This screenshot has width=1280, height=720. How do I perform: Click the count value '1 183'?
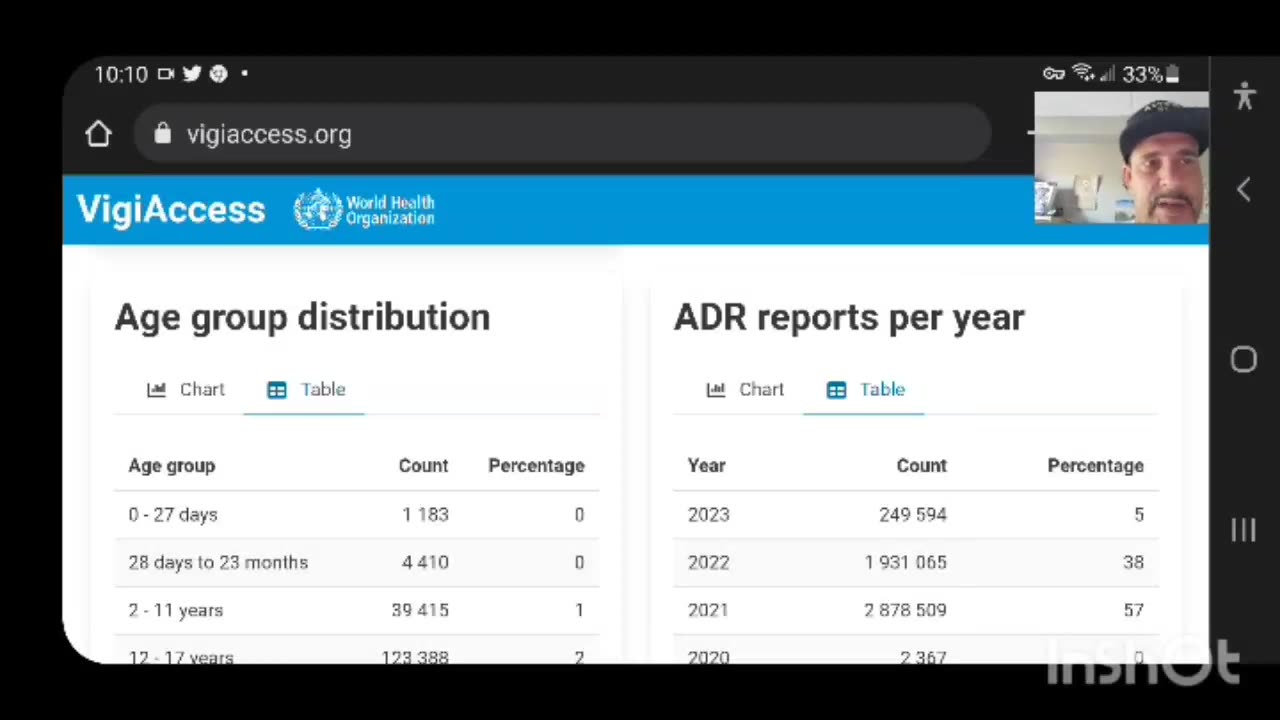pos(426,514)
